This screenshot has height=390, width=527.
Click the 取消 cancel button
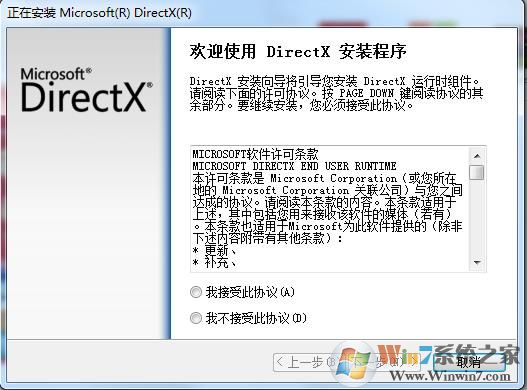[469, 362]
